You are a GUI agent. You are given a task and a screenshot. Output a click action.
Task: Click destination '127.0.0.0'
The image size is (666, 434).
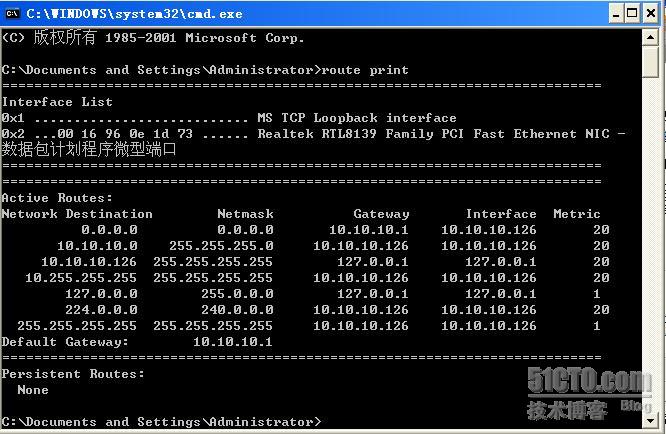tap(101, 294)
